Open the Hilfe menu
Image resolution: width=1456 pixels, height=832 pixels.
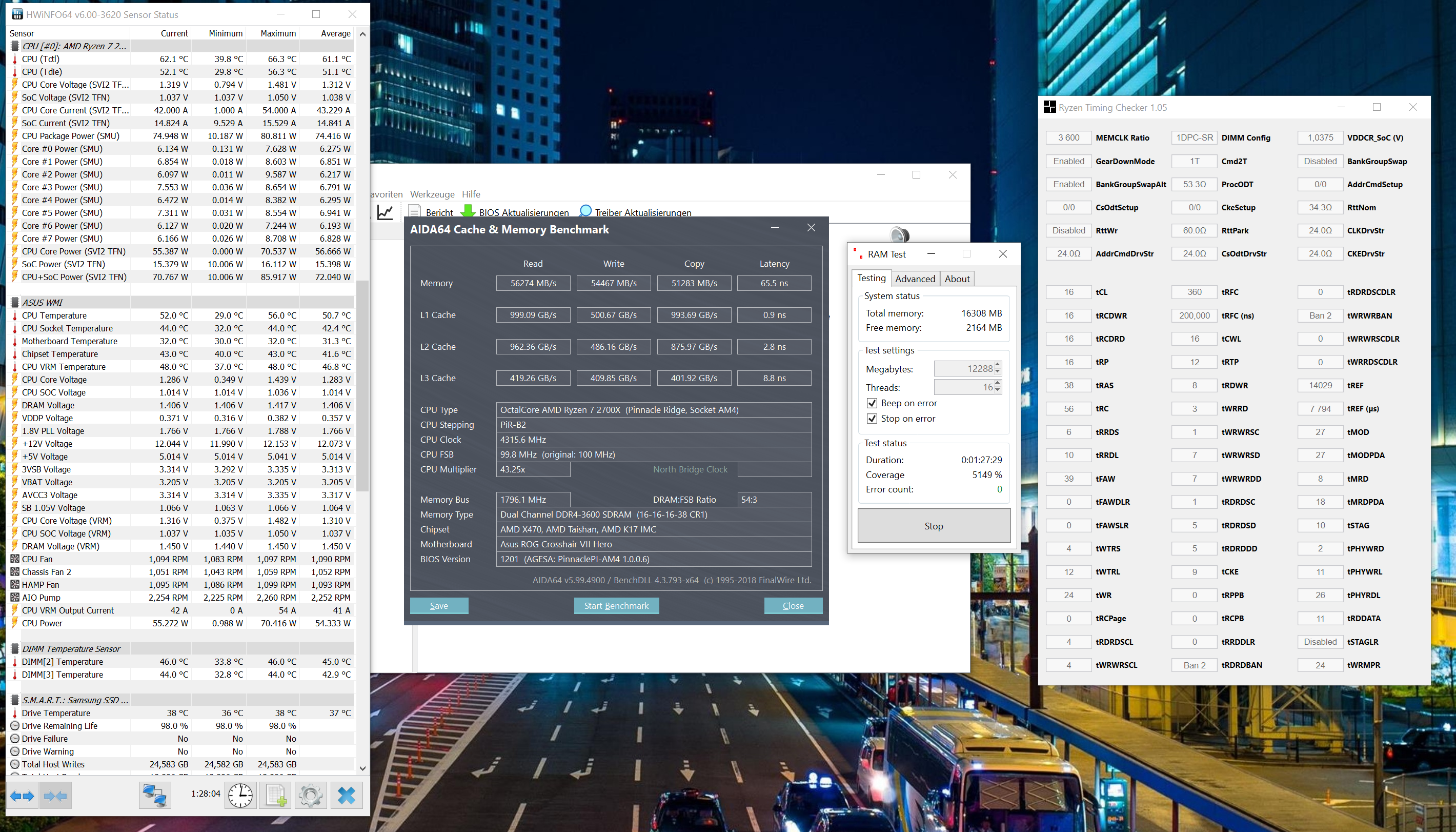click(x=471, y=194)
